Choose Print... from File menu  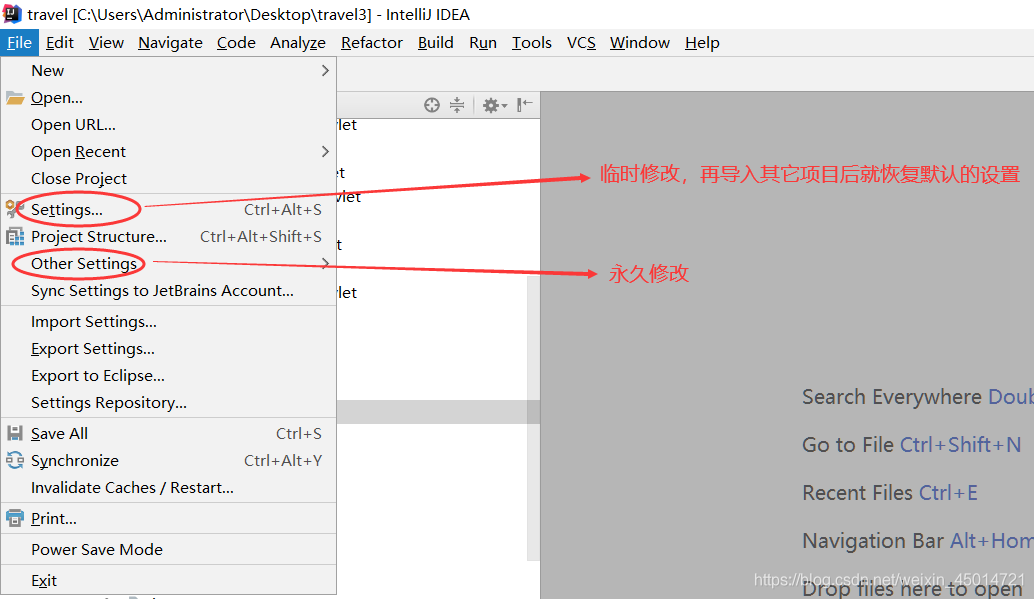tap(169, 519)
